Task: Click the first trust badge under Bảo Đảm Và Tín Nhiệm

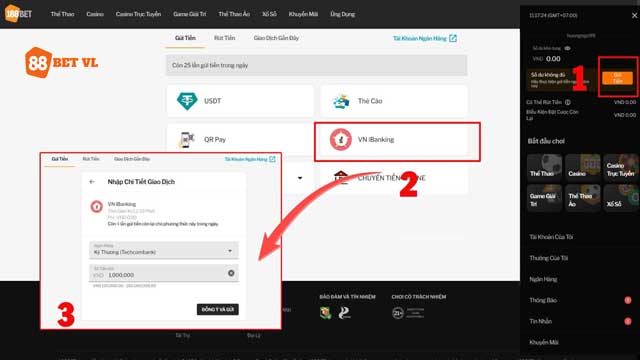Action: coord(325,313)
